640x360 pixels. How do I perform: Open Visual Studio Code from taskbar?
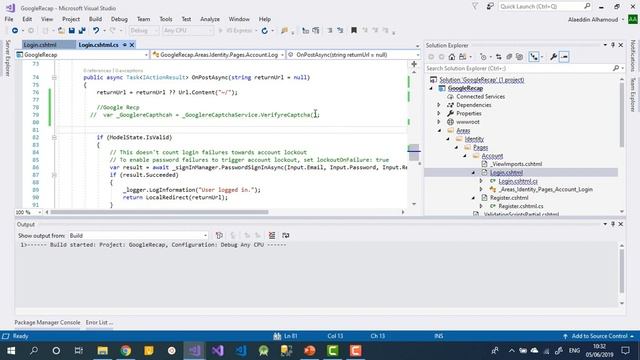pos(241,351)
